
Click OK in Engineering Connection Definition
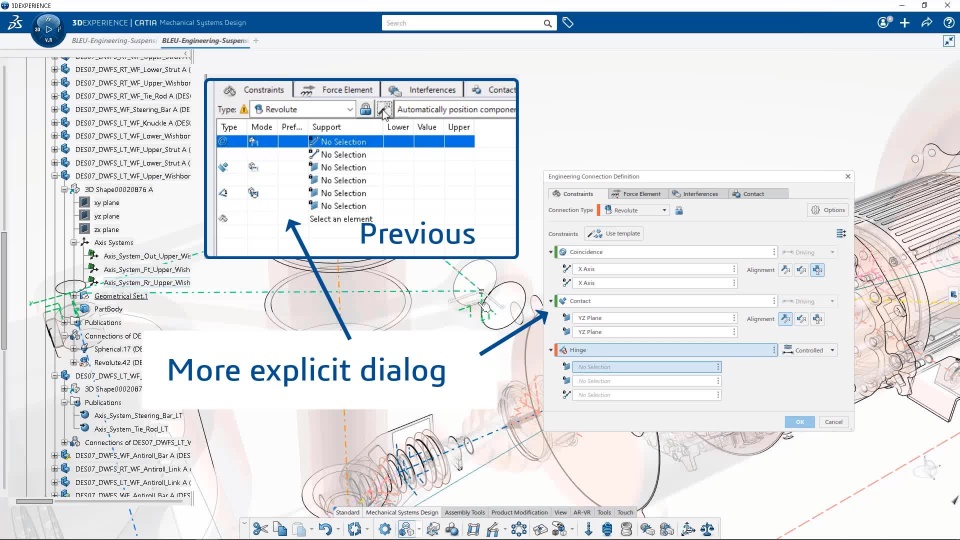(x=800, y=422)
